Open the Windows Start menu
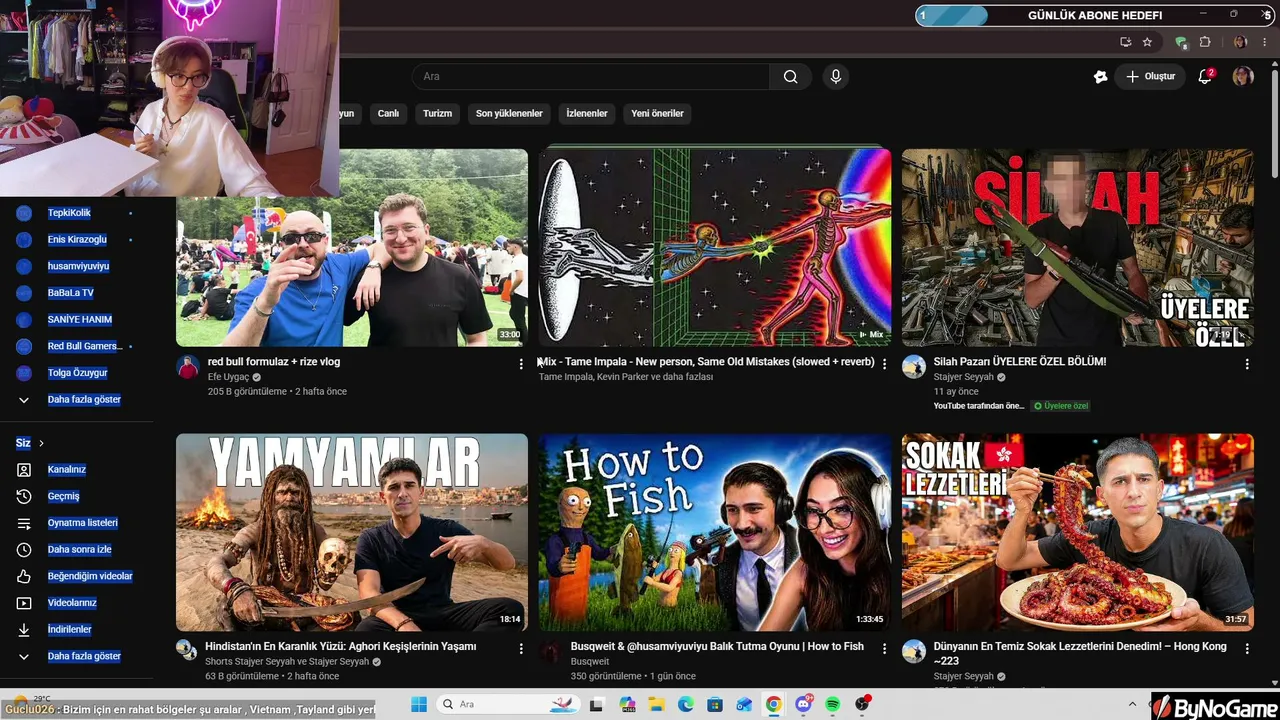The image size is (1280, 720). [x=419, y=704]
